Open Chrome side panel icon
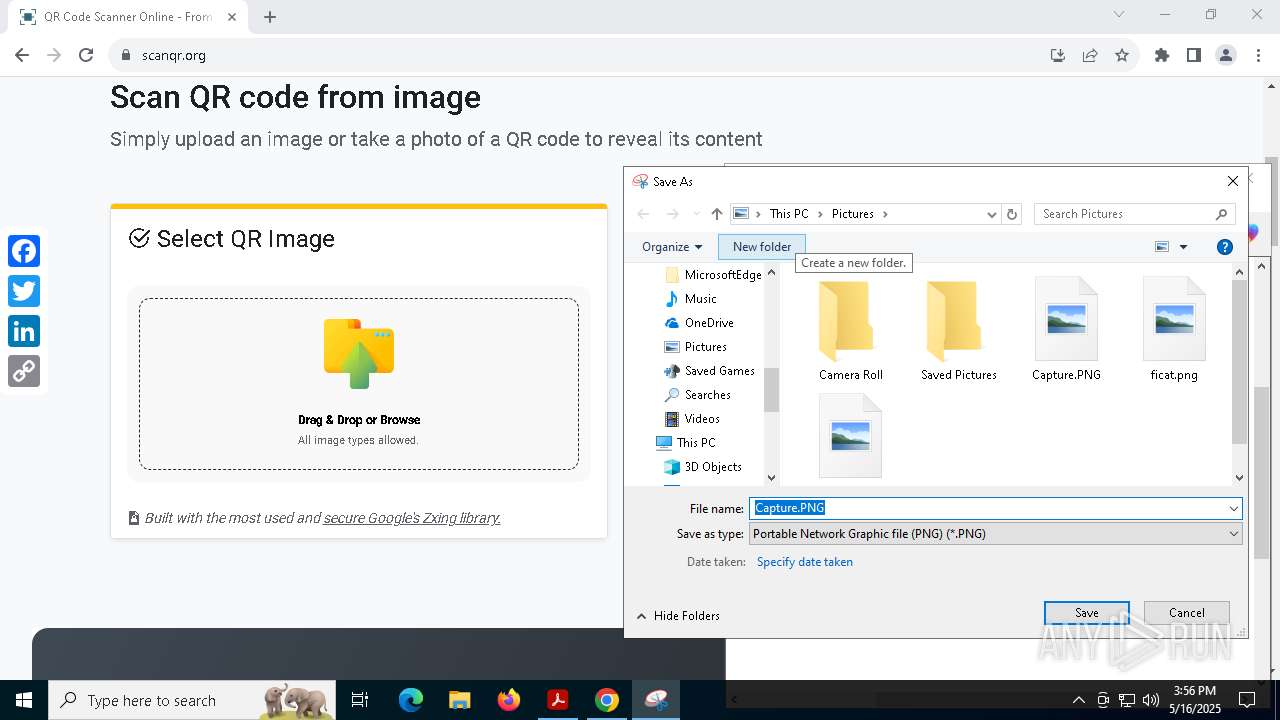 pyautogui.click(x=1194, y=55)
